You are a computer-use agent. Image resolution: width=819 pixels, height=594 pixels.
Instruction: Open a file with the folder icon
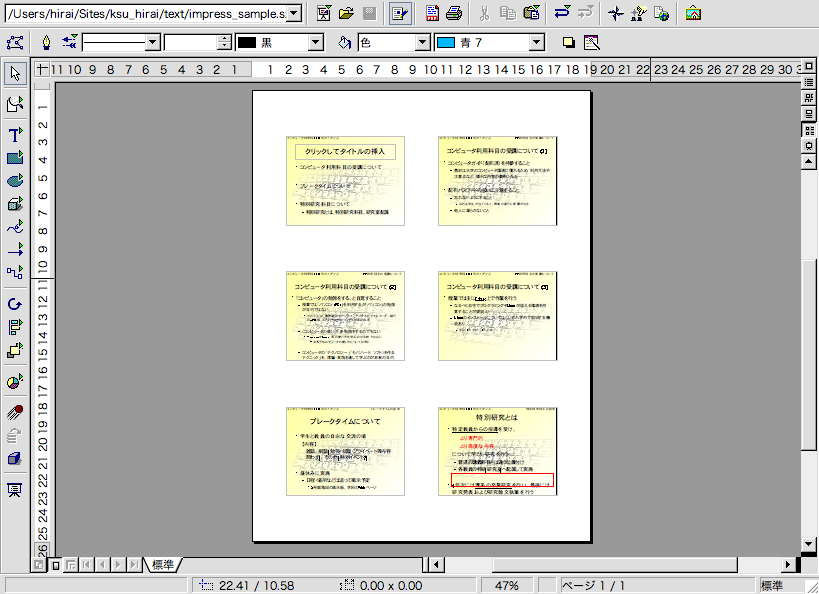point(346,14)
